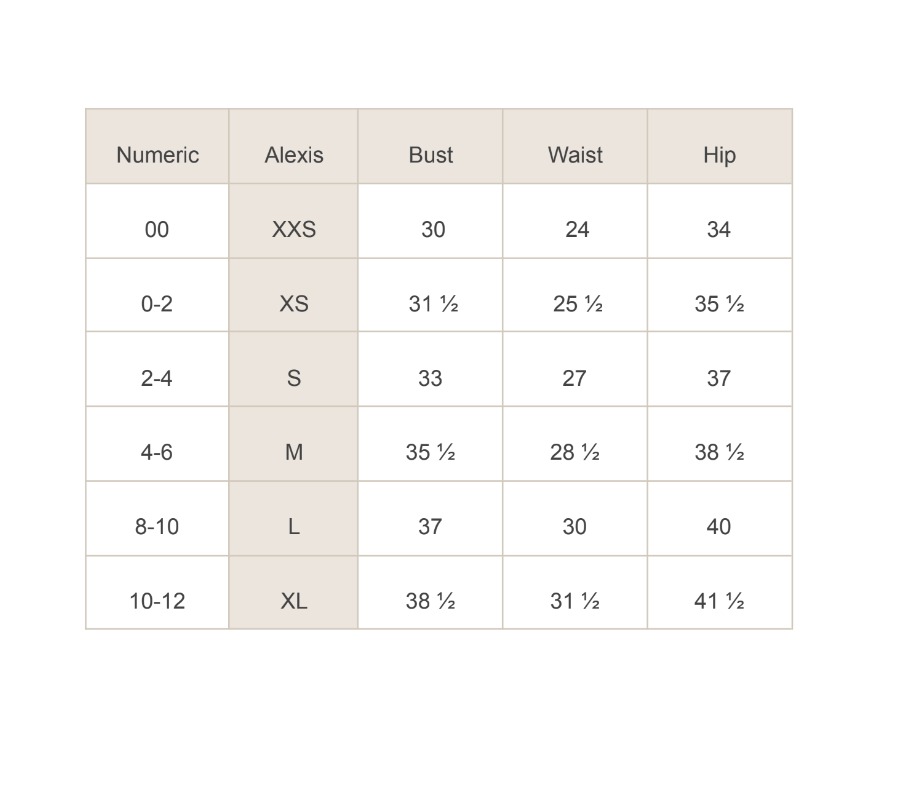The image size is (899, 794).
Task: Select hip value 41 ½ for XL
Action: (x=719, y=601)
